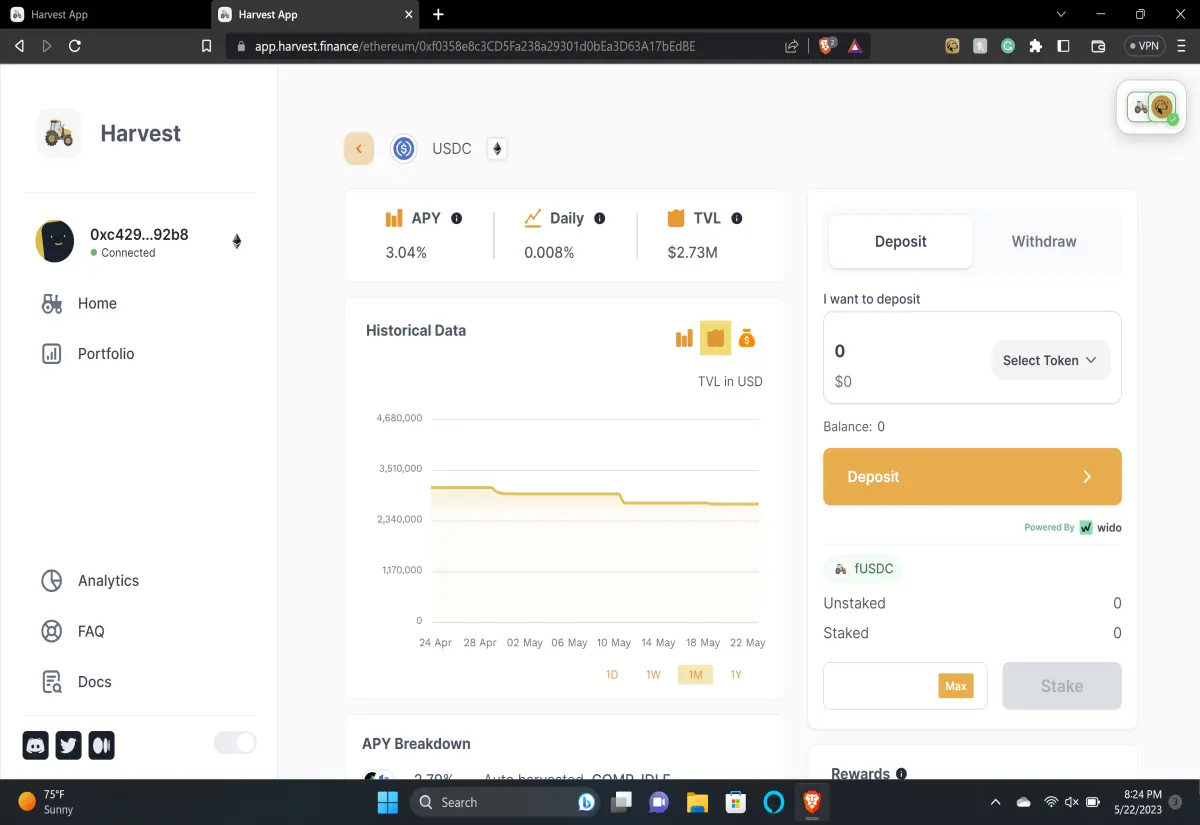1200x825 pixels.
Task: Show APY bar chart in Historical Data
Action: coord(684,338)
